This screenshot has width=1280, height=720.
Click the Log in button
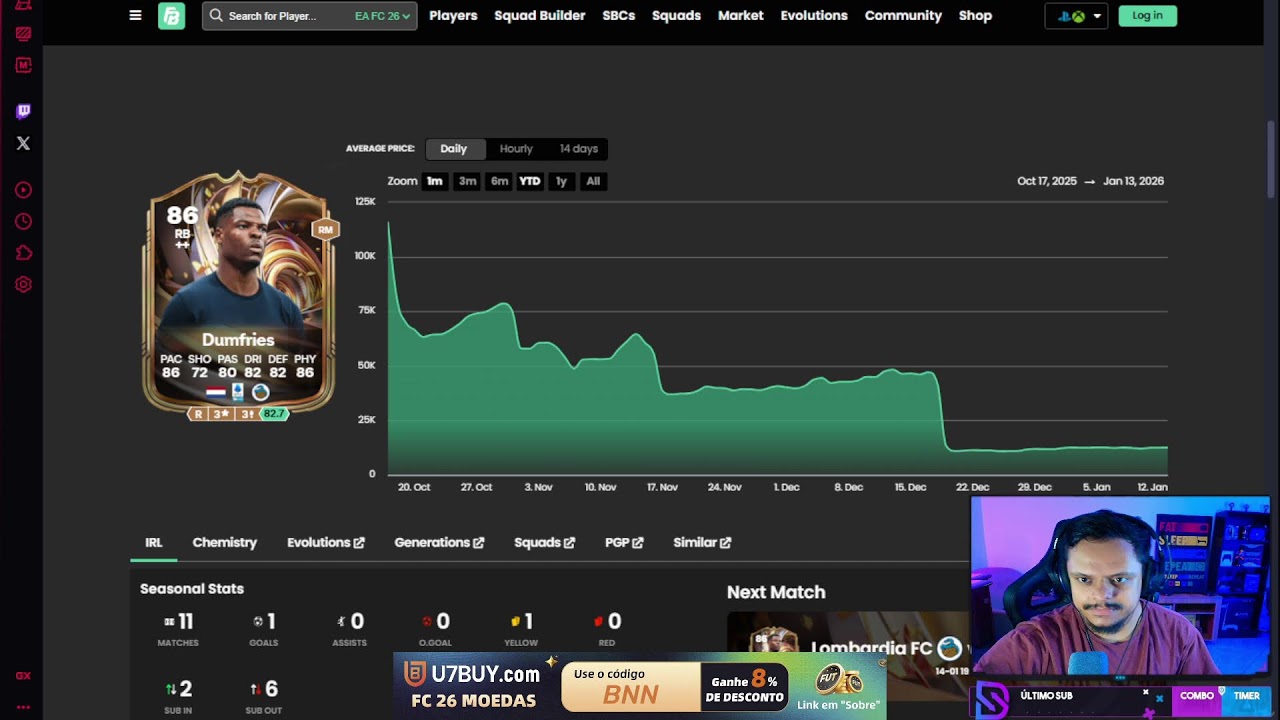pyautogui.click(x=1147, y=16)
